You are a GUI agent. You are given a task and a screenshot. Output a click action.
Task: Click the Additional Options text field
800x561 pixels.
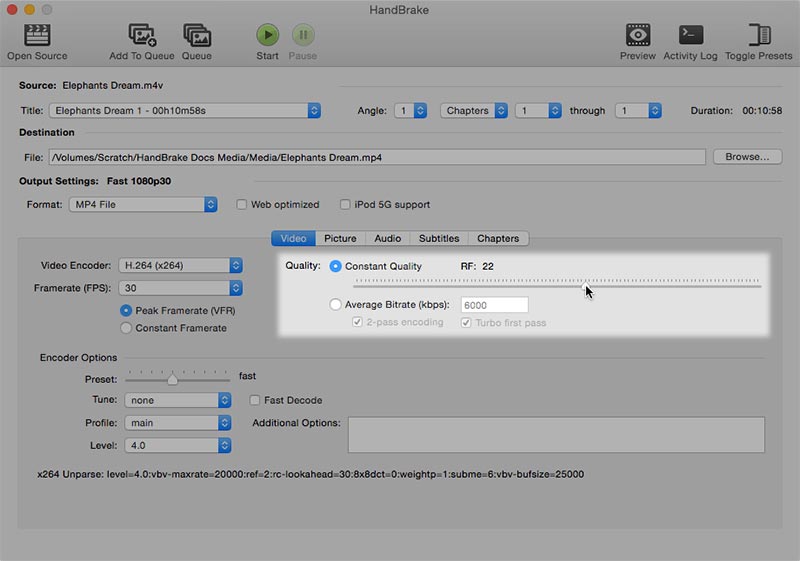pos(556,435)
